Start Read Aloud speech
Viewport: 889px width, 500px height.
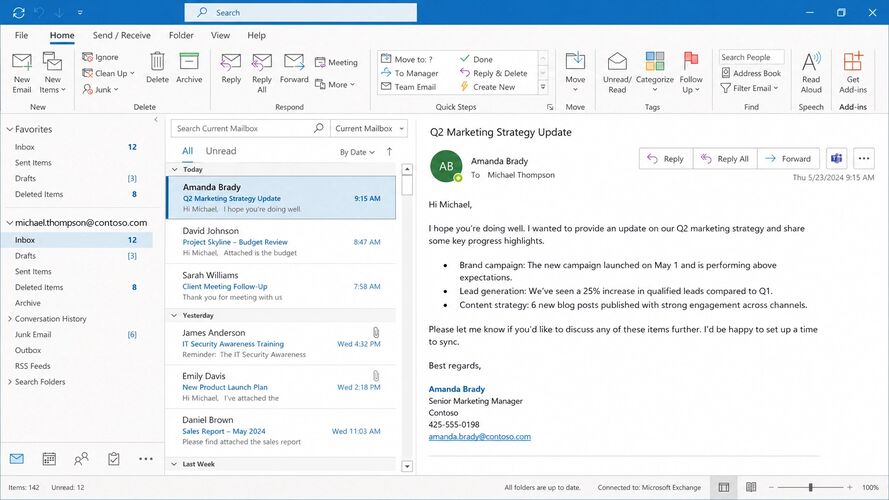[x=811, y=73]
